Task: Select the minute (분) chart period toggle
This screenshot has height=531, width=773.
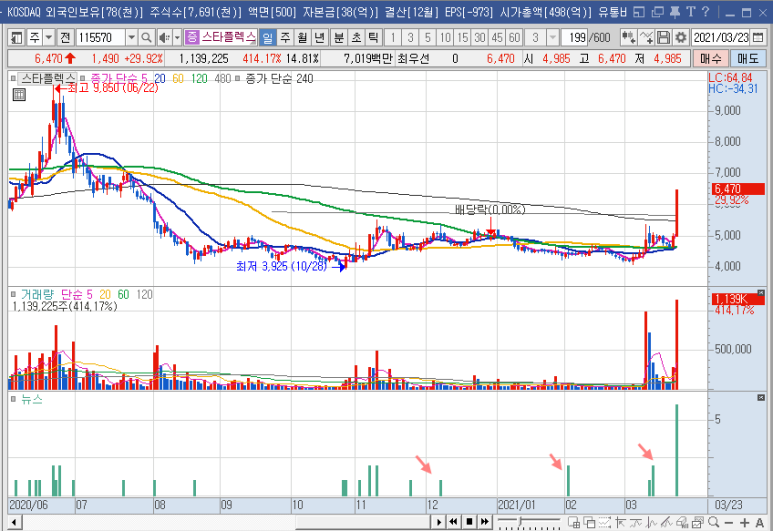Action: pyautogui.click(x=339, y=37)
